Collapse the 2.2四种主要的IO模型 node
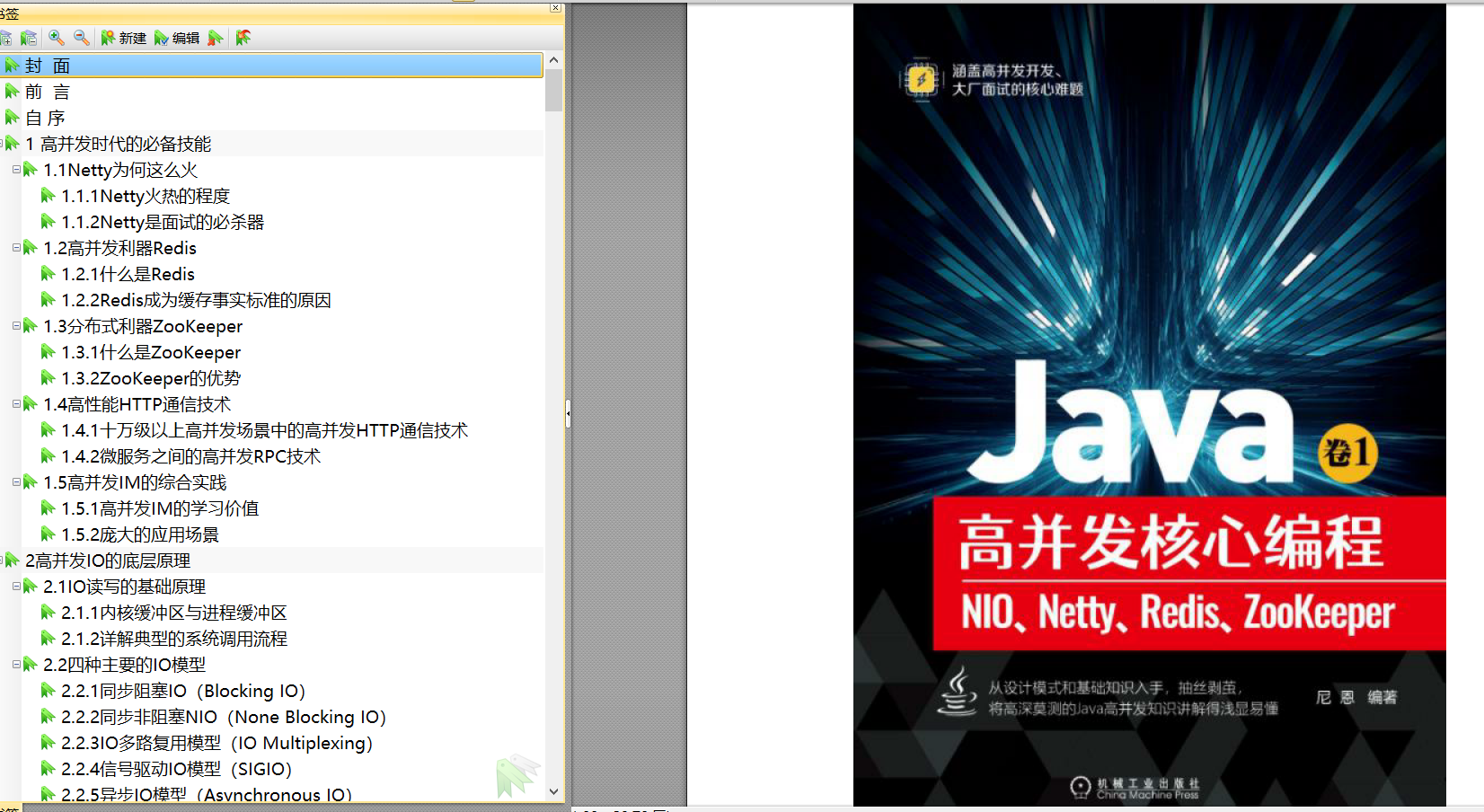Image resolution: width=1484 pixels, height=812 pixels. pyautogui.click(x=16, y=665)
